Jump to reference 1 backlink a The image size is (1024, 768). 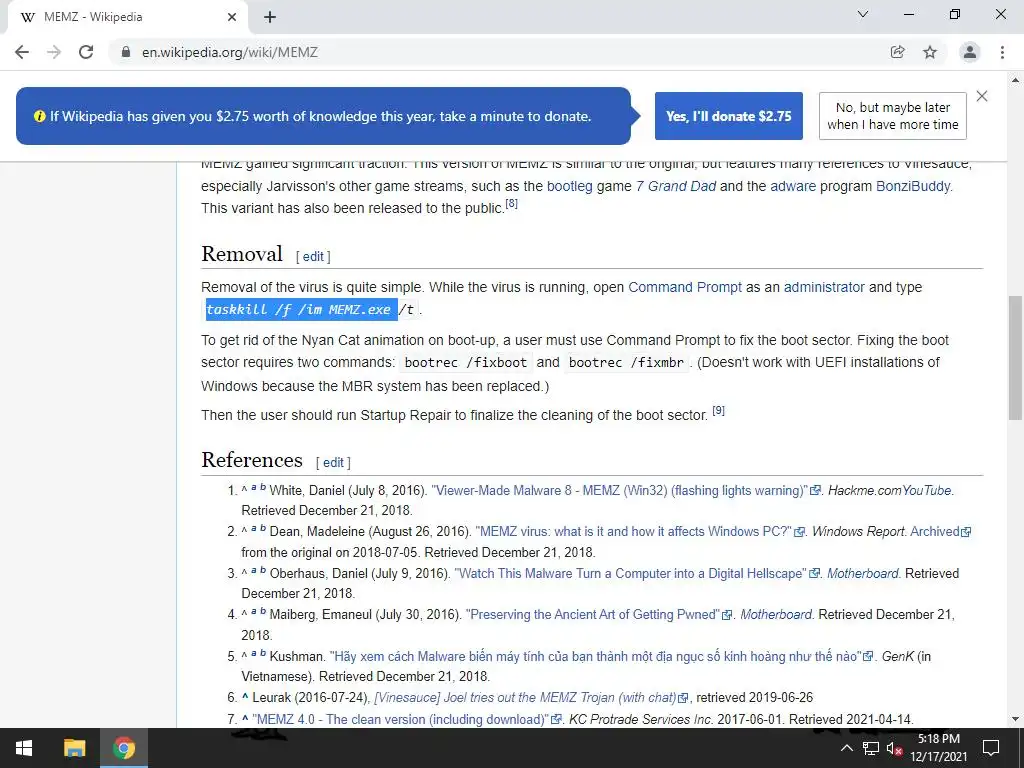253,487
